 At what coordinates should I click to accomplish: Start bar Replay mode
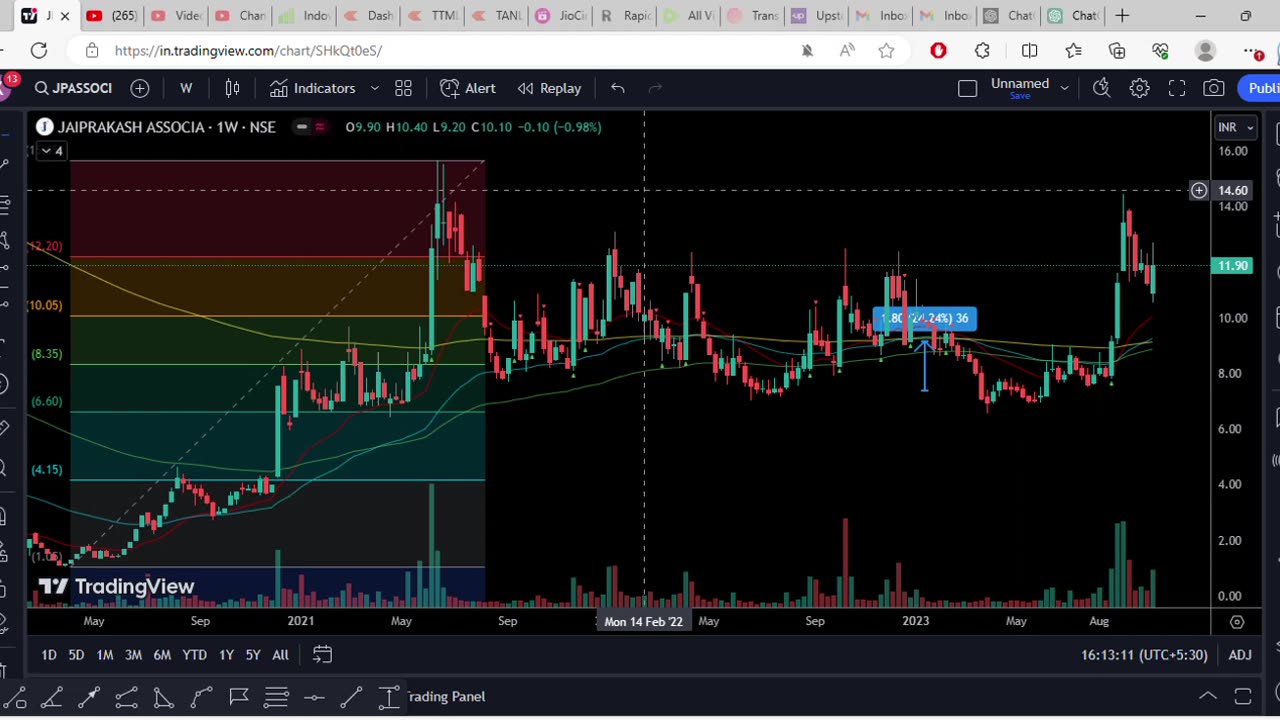(549, 88)
